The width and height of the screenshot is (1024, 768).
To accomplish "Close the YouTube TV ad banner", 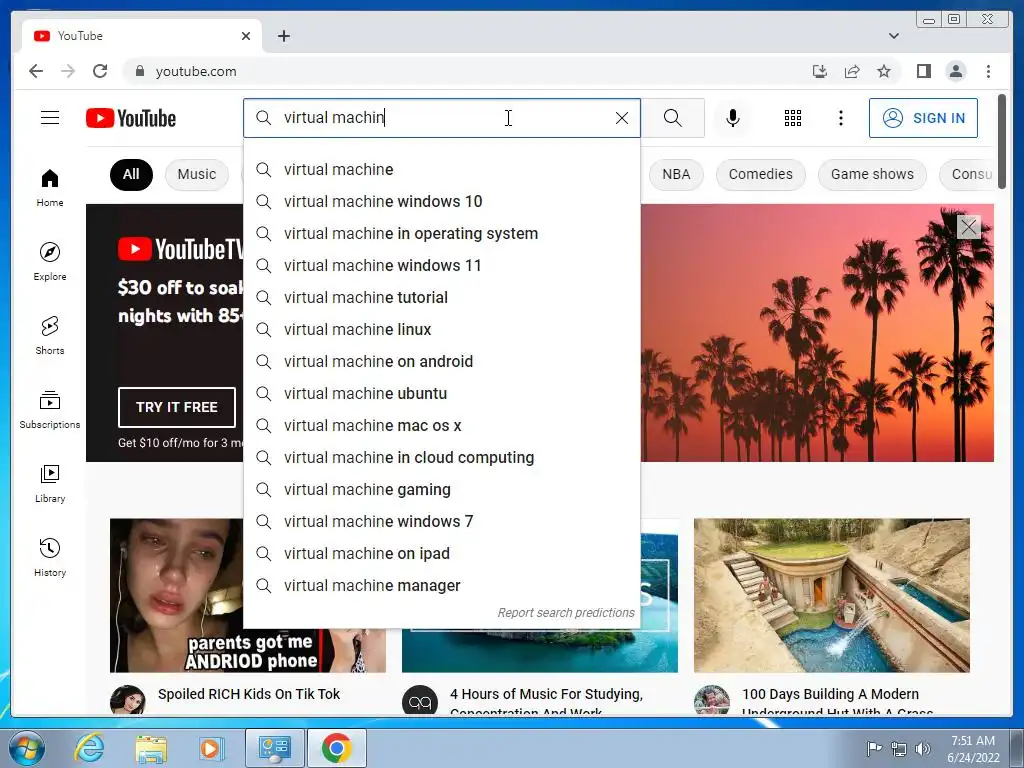I will click(x=968, y=227).
